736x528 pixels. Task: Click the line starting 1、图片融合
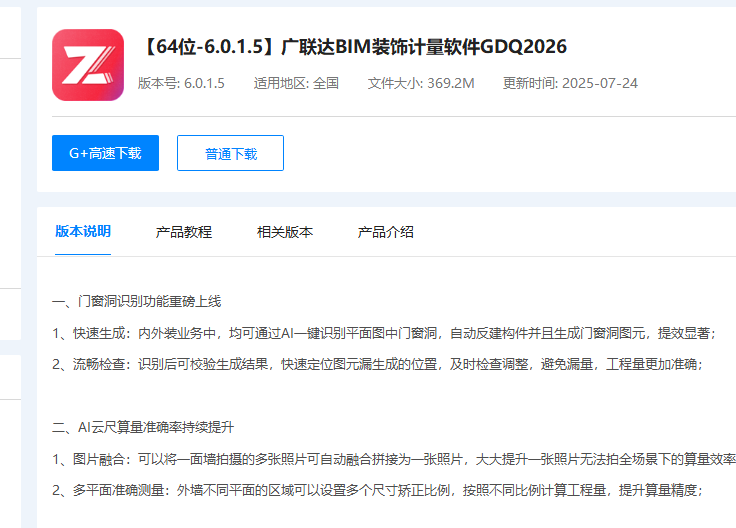[x=394, y=459]
